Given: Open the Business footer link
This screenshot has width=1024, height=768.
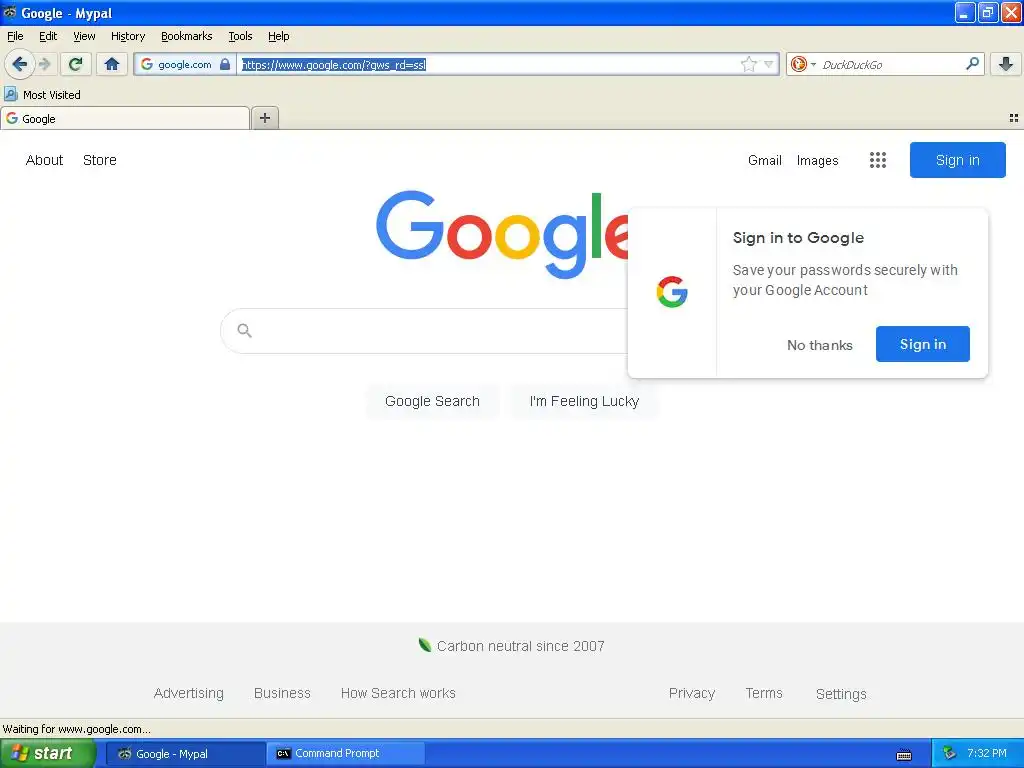Looking at the screenshot, I should [x=282, y=693].
